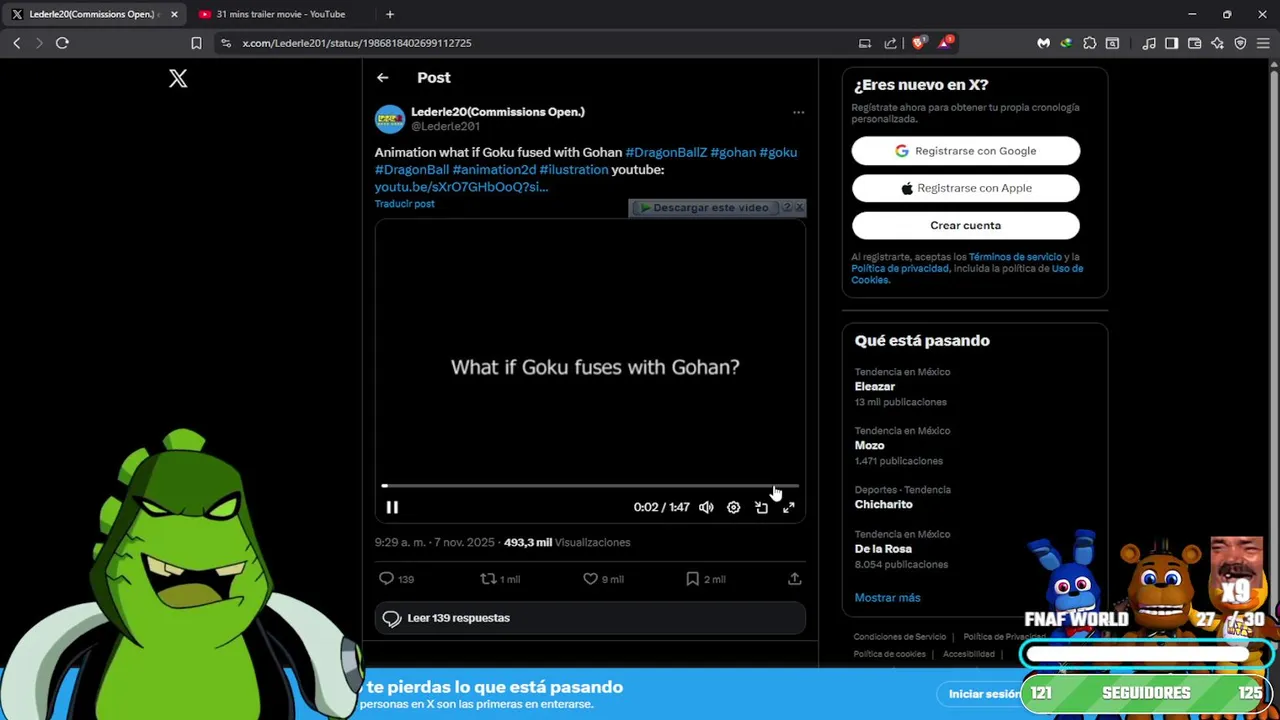Image resolution: width=1280 pixels, height=720 pixels.
Task: Open Leer 139 respuestas
Action: 590,618
